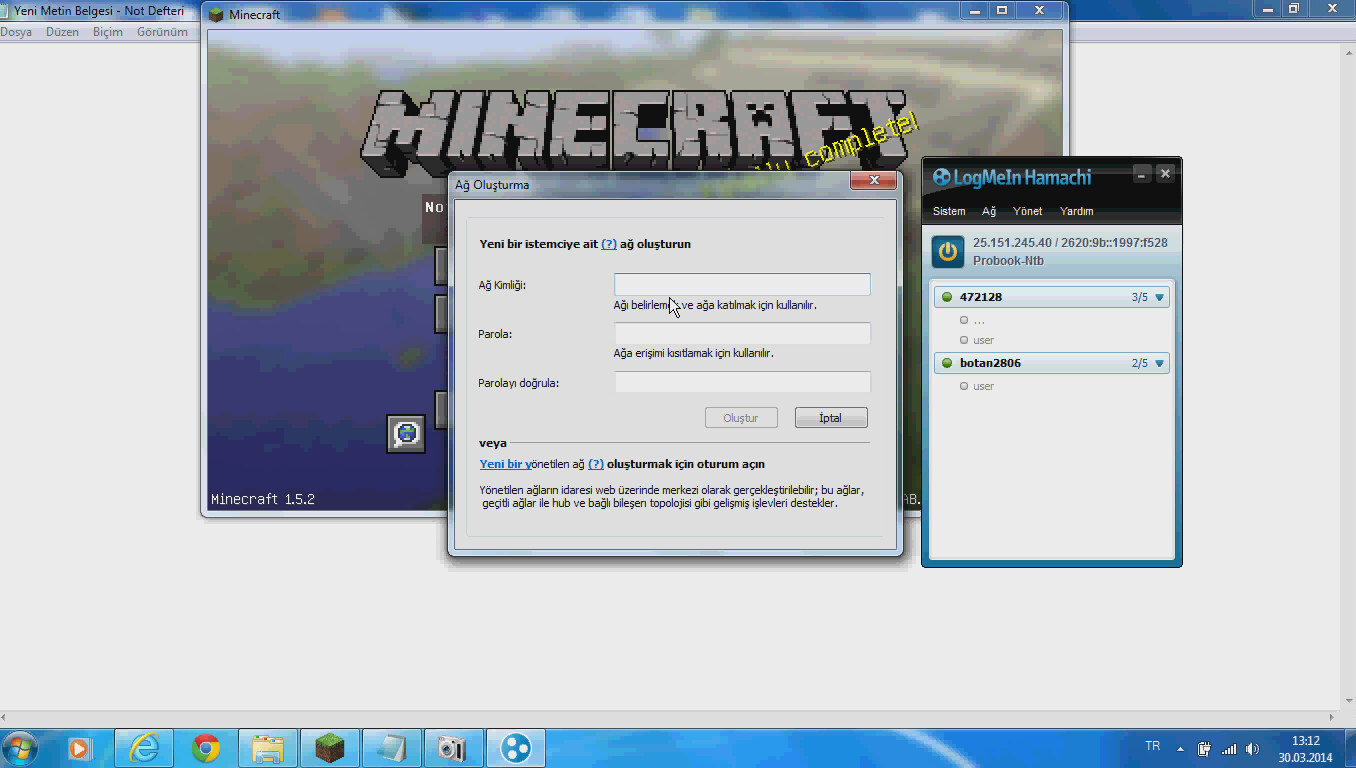The width and height of the screenshot is (1356, 768).
Task: Click the TR language indicator in tray
Action: 1152,747
